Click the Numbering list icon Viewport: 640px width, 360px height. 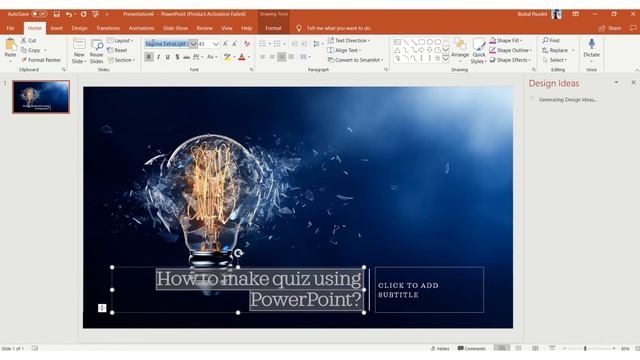(277, 44)
